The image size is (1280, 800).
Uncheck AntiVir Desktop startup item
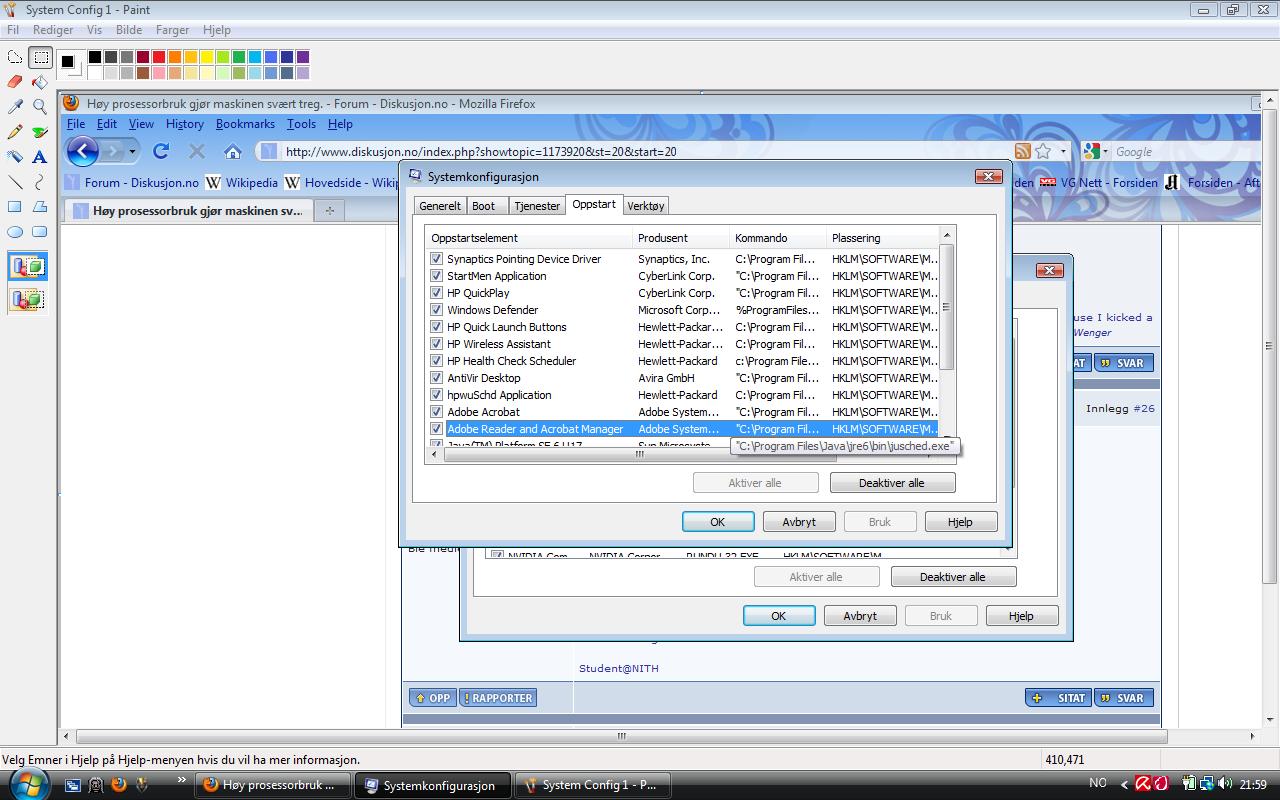click(436, 378)
